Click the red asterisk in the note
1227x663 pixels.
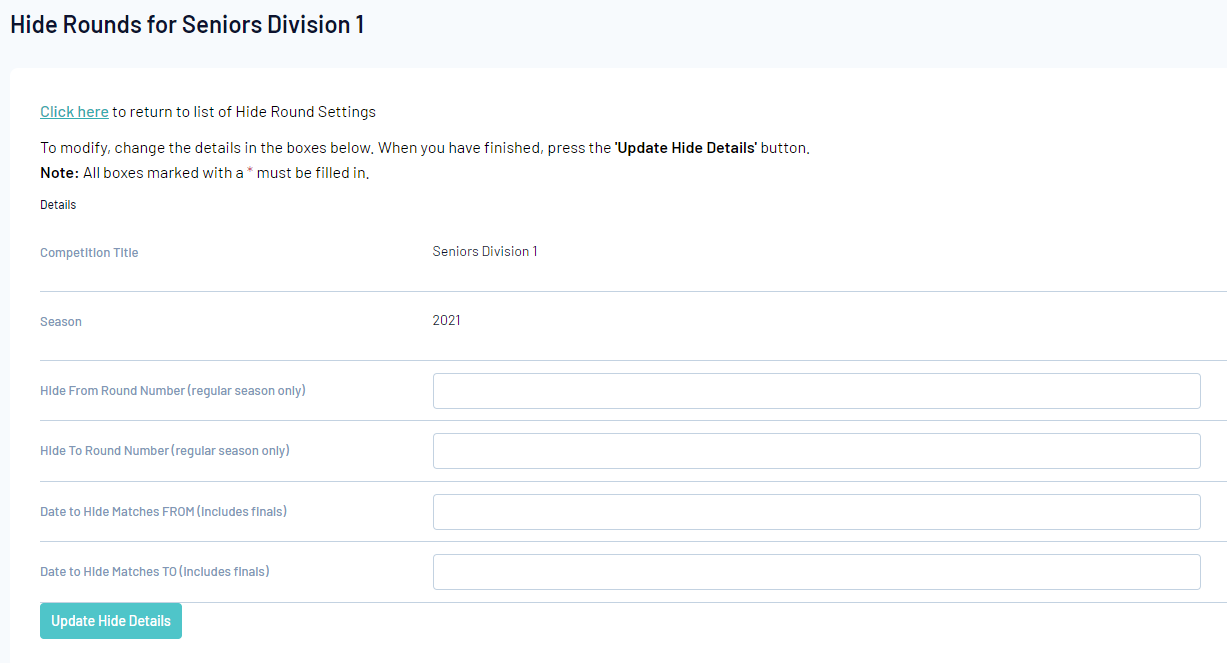pos(250,173)
